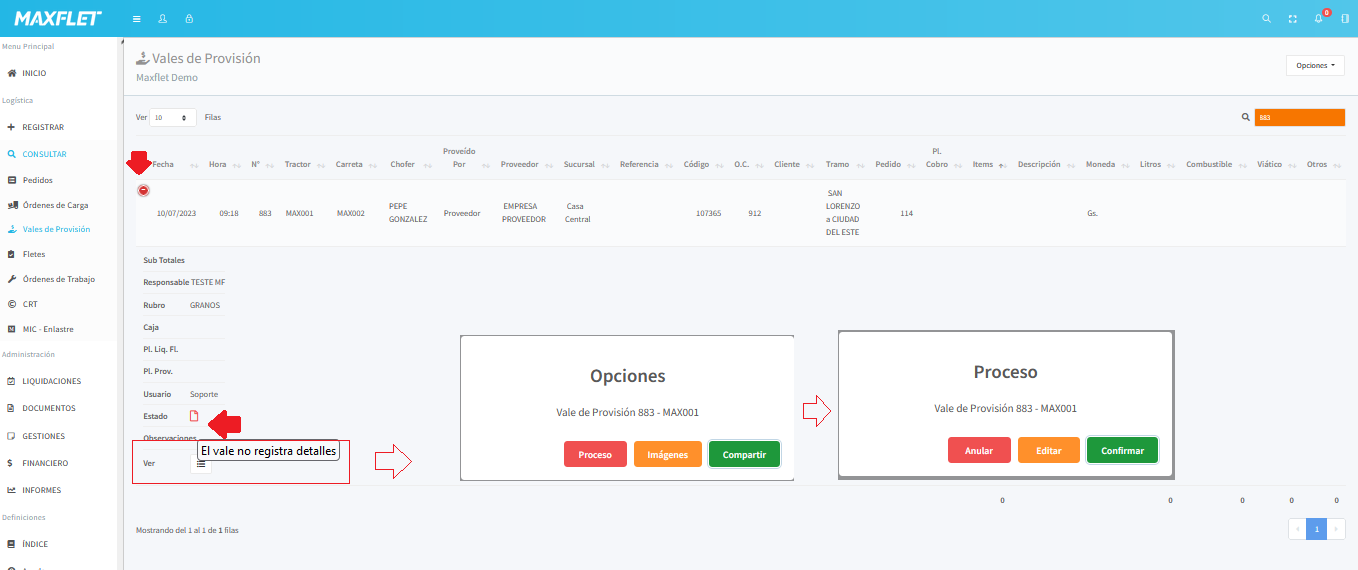Open the user profile icon in header
The image size is (1358, 570).
(x=163, y=19)
